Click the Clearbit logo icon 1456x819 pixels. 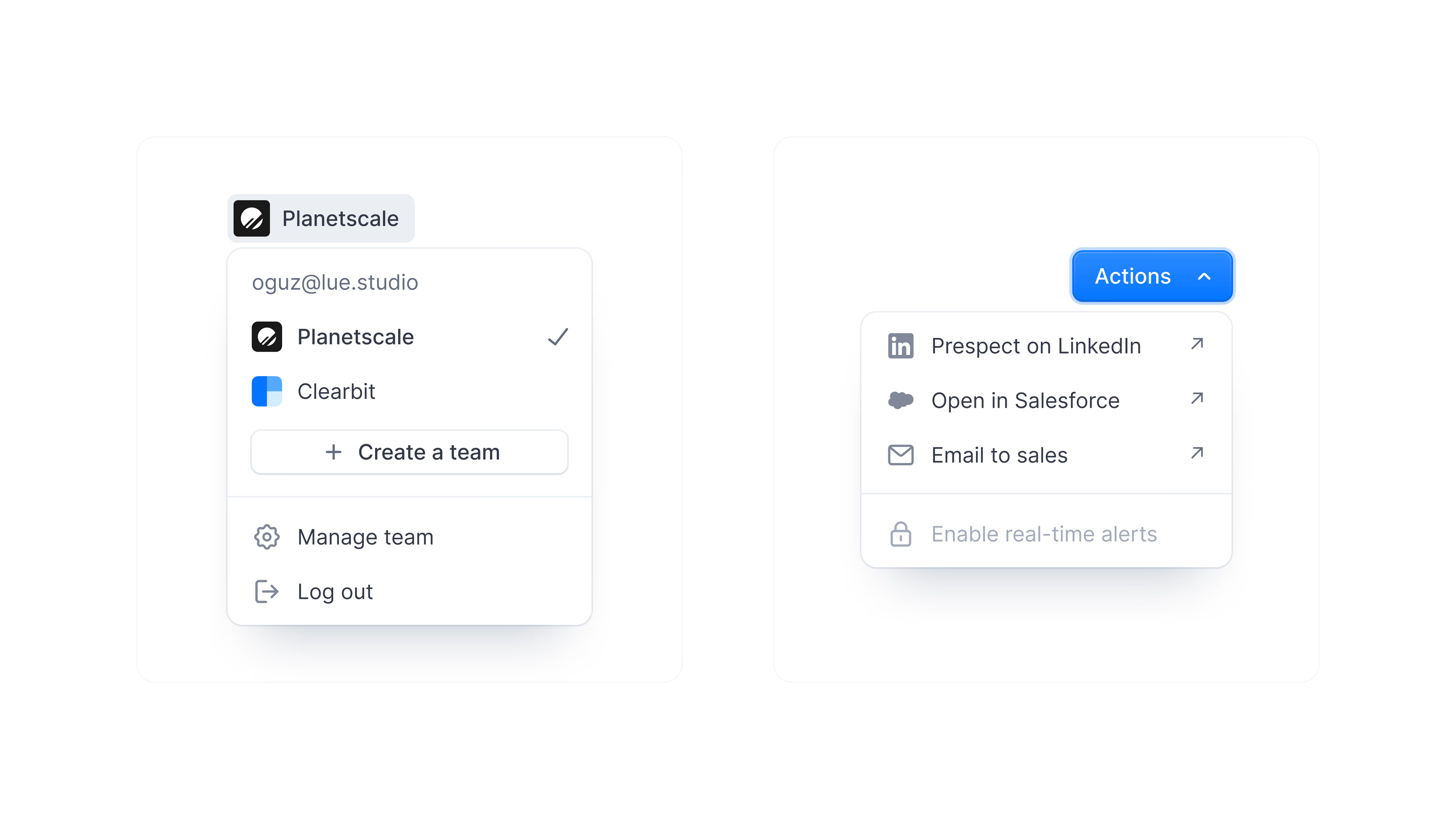point(266,391)
